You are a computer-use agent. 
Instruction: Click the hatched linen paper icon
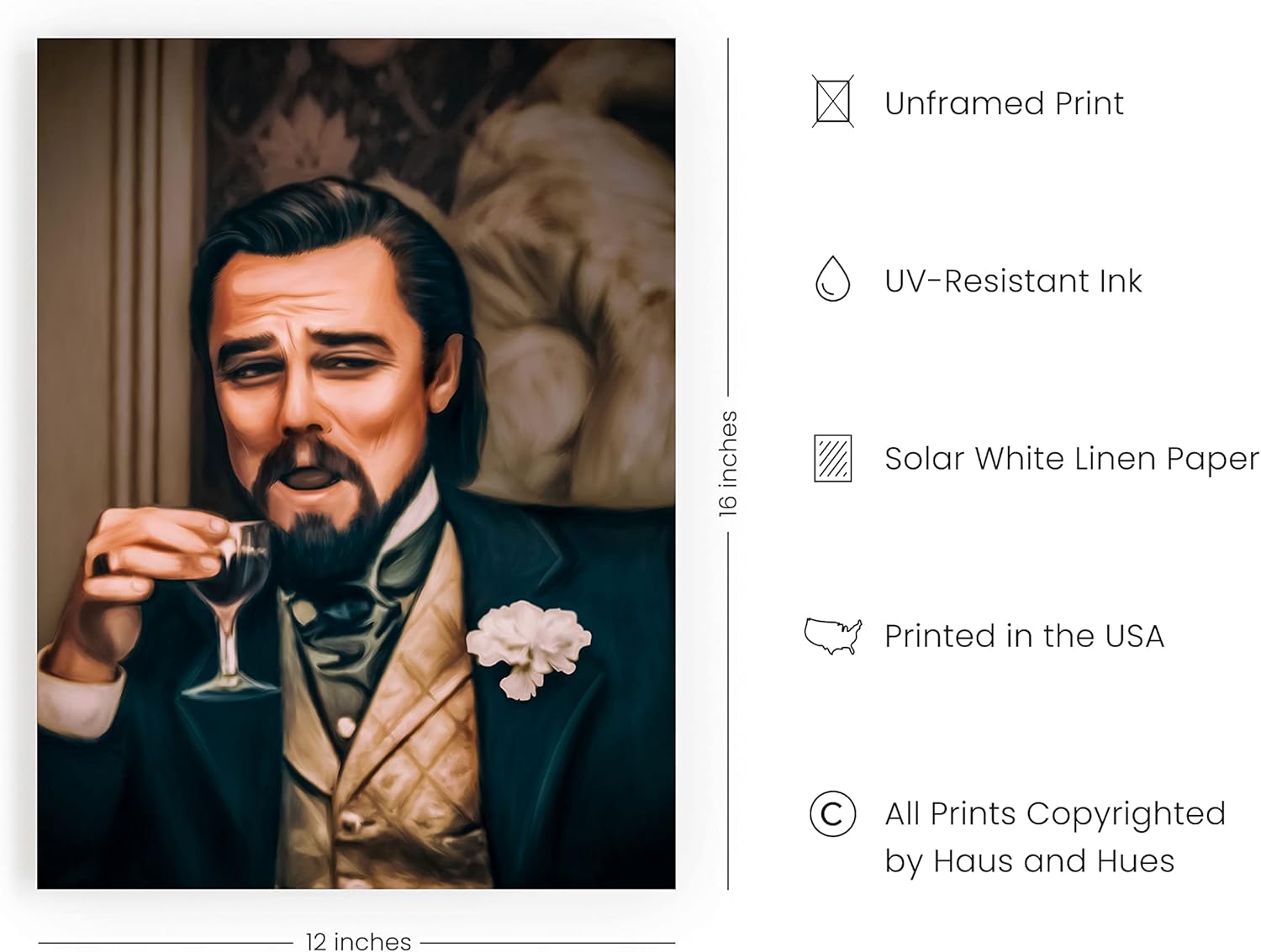pyautogui.click(x=832, y=458)
